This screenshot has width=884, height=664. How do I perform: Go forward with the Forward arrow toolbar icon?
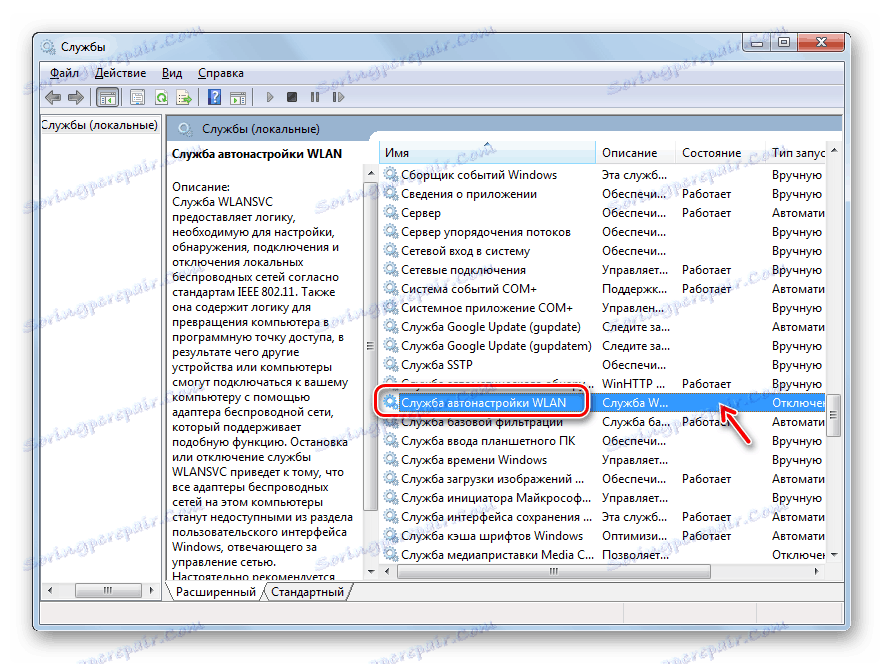click(76, 98)
